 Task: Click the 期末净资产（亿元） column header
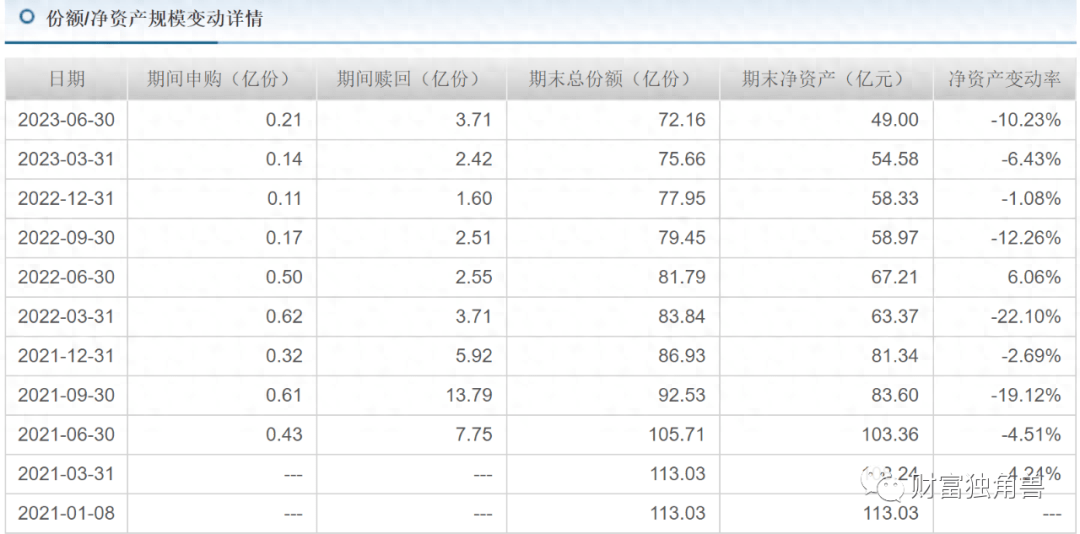(x=823, y=79)
